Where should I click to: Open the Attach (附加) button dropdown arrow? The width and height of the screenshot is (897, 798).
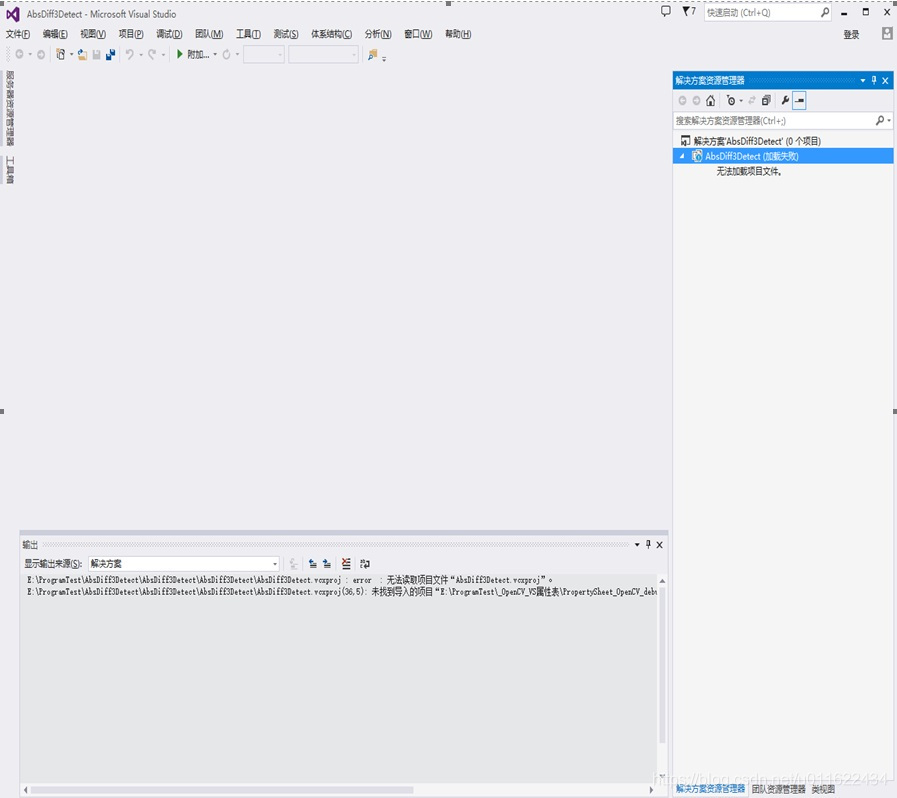pyautogui.click(x=215, y=55)
